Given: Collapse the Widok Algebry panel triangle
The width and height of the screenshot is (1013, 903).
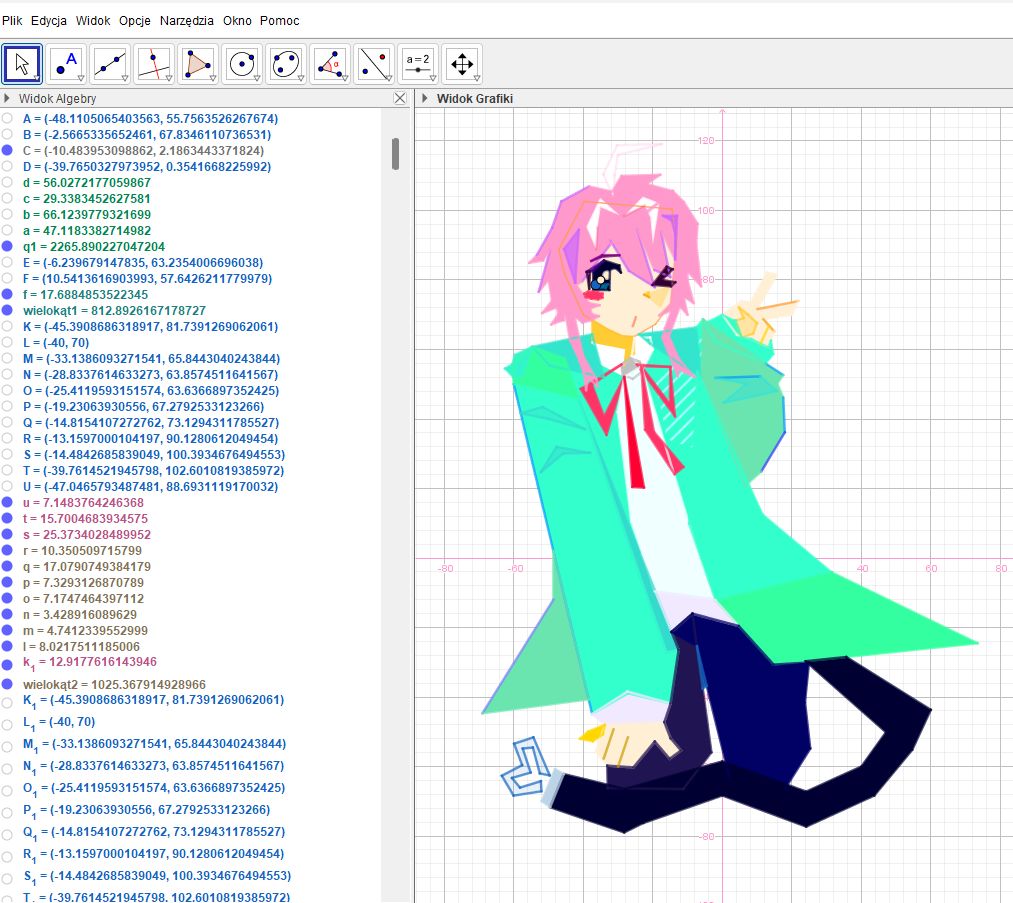Looking at the screenshot, I should [7, 98].
